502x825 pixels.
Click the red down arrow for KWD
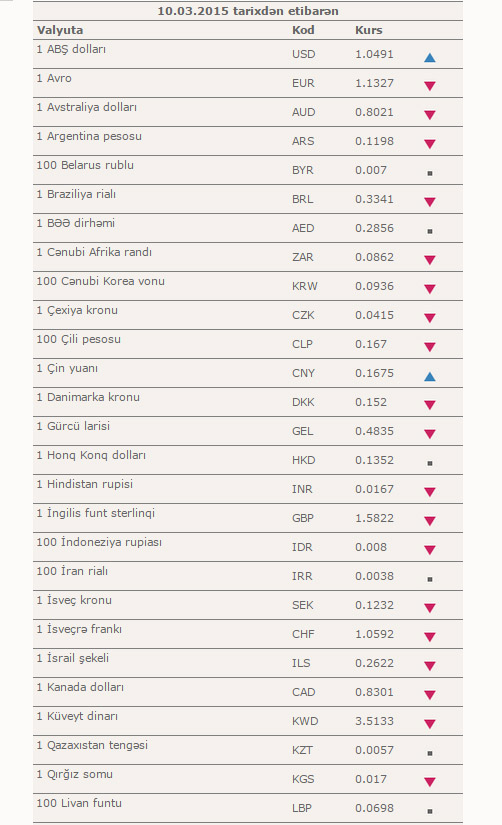pyautogui.click(x=429, y=724)
